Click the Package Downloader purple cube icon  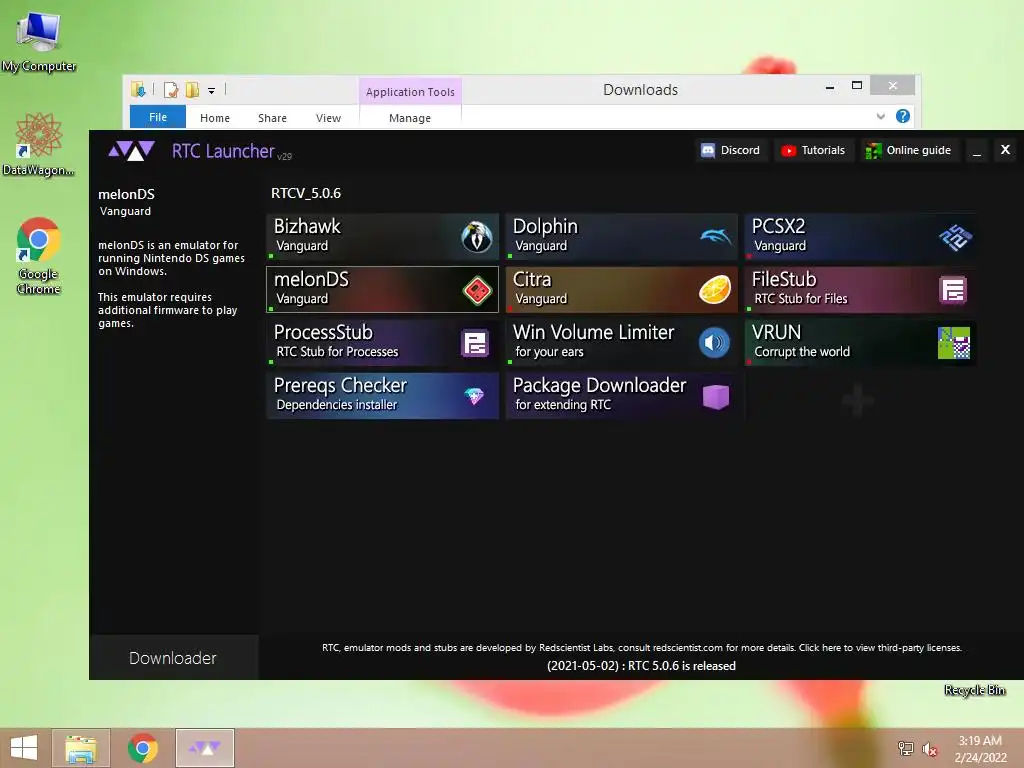pos(716,396)
